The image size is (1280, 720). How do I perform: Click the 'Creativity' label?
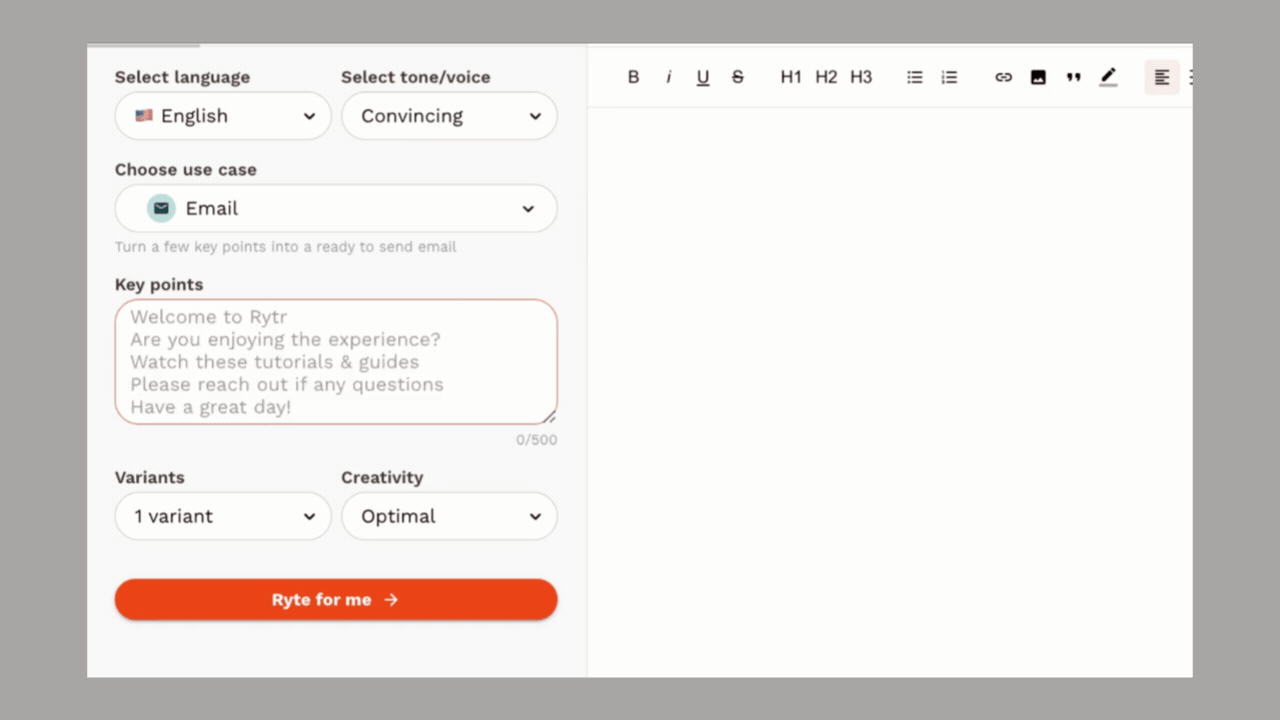(x=382, y=478)
